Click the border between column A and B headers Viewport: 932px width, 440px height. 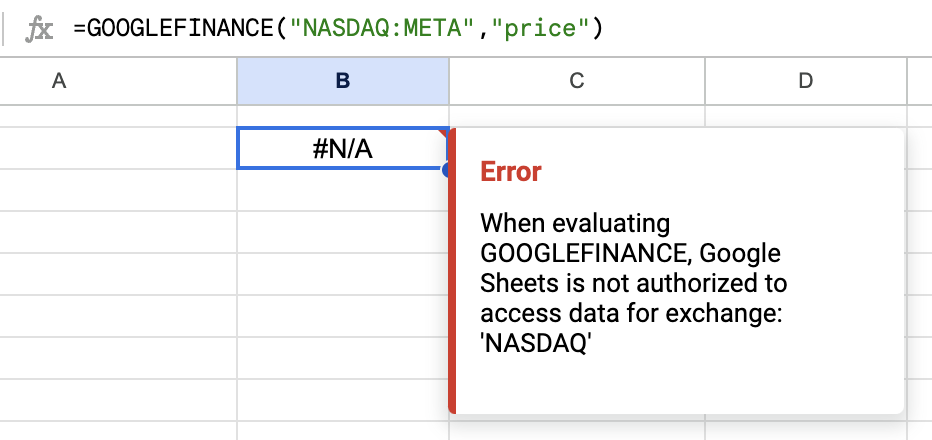click(x=237, y=81)
